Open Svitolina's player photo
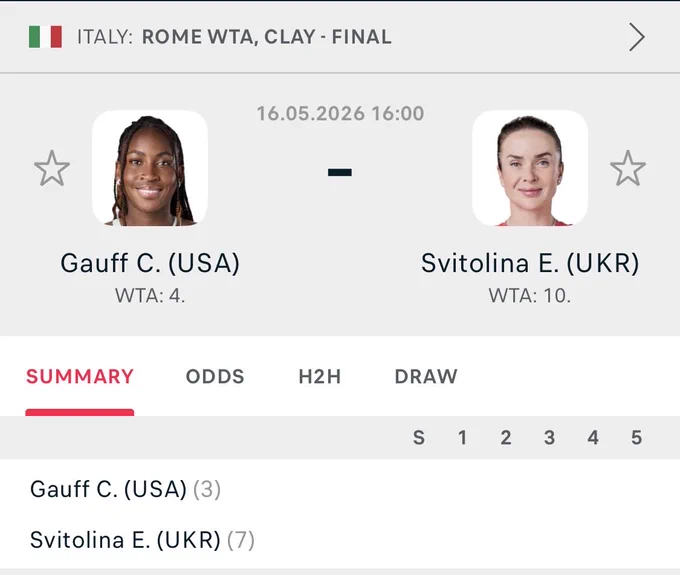Screen dimensions: 680x575 click(530, 168)
